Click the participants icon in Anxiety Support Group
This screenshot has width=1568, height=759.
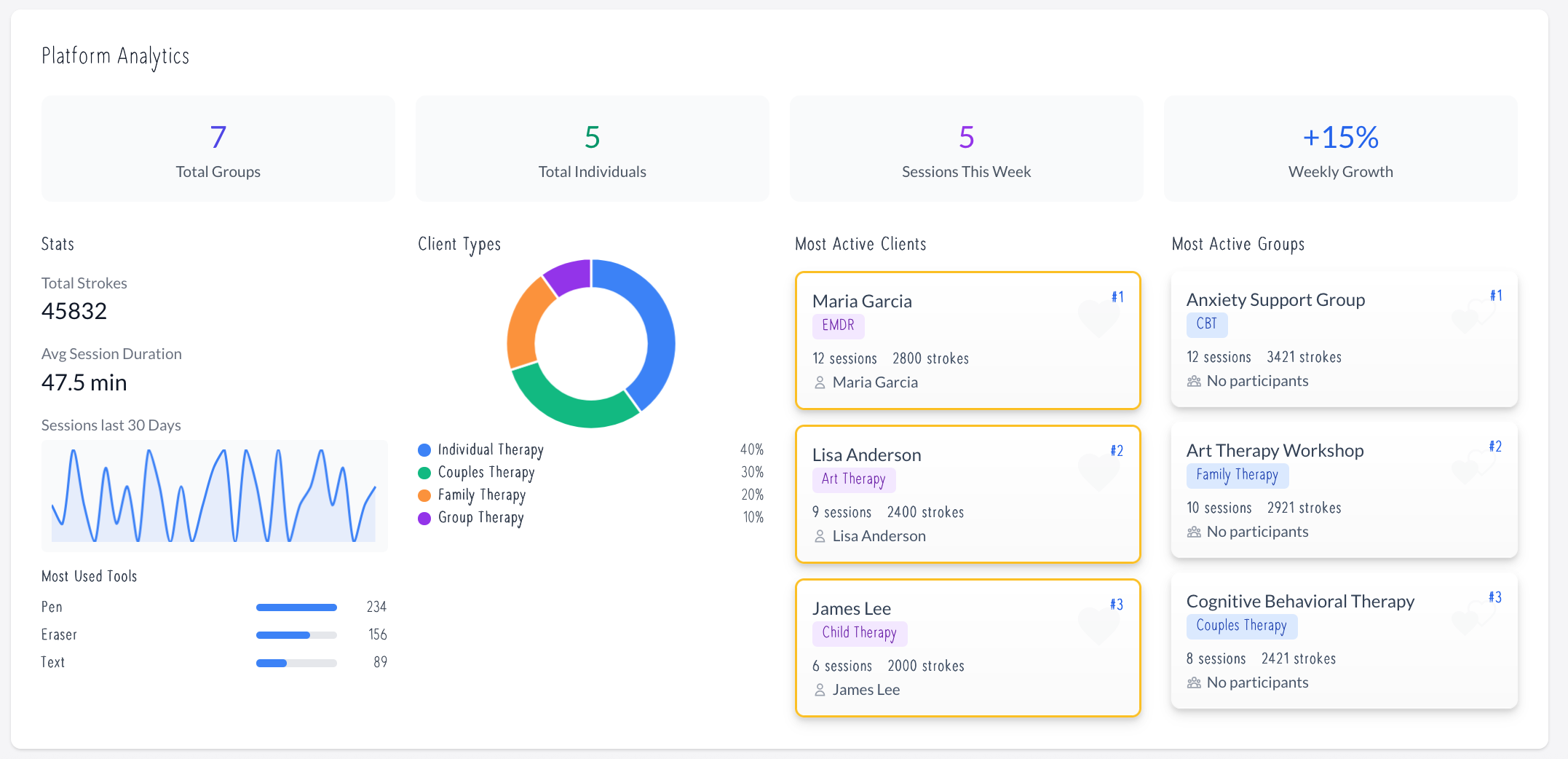pos(1194,381)
